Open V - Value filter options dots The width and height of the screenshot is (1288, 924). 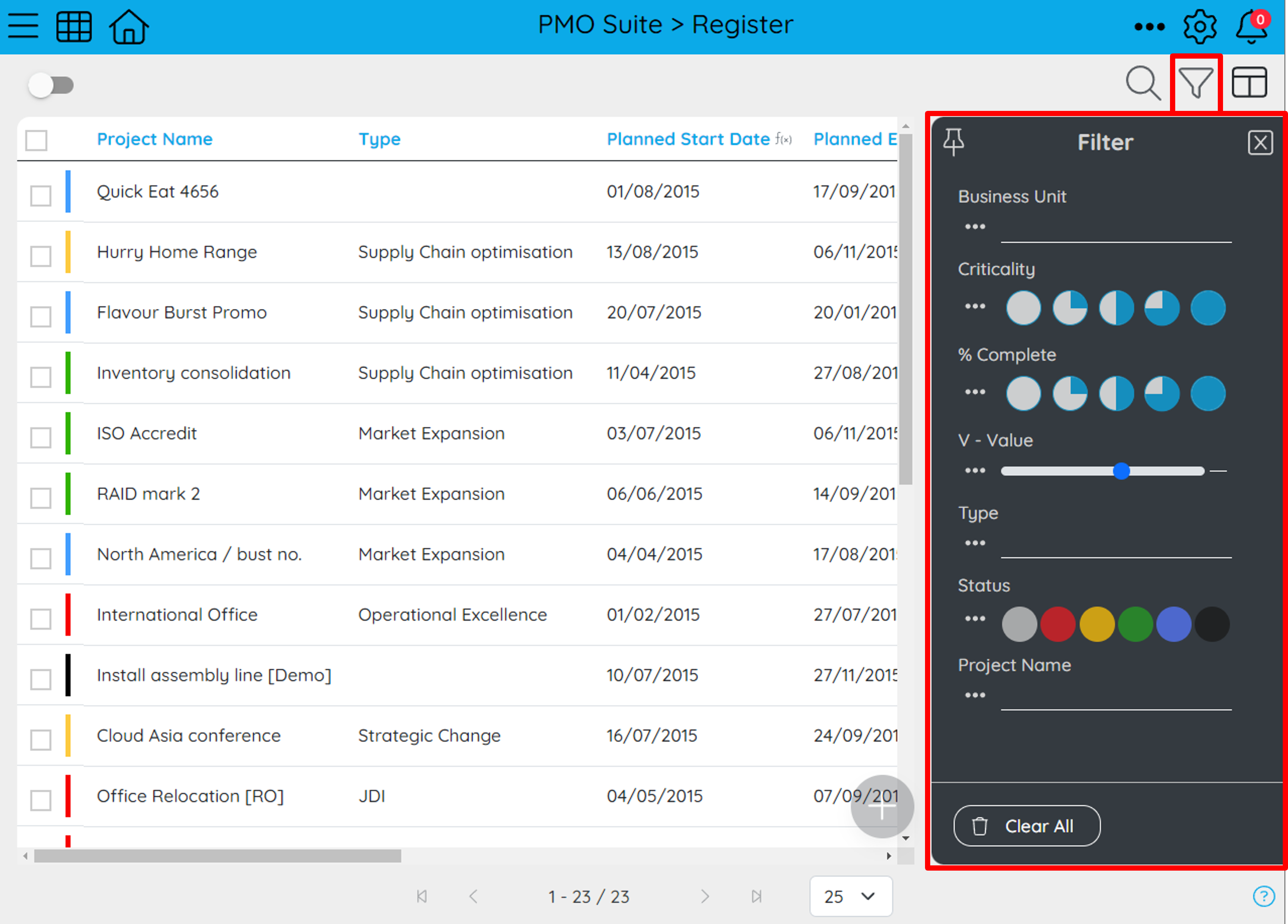(x=975, y=470)
